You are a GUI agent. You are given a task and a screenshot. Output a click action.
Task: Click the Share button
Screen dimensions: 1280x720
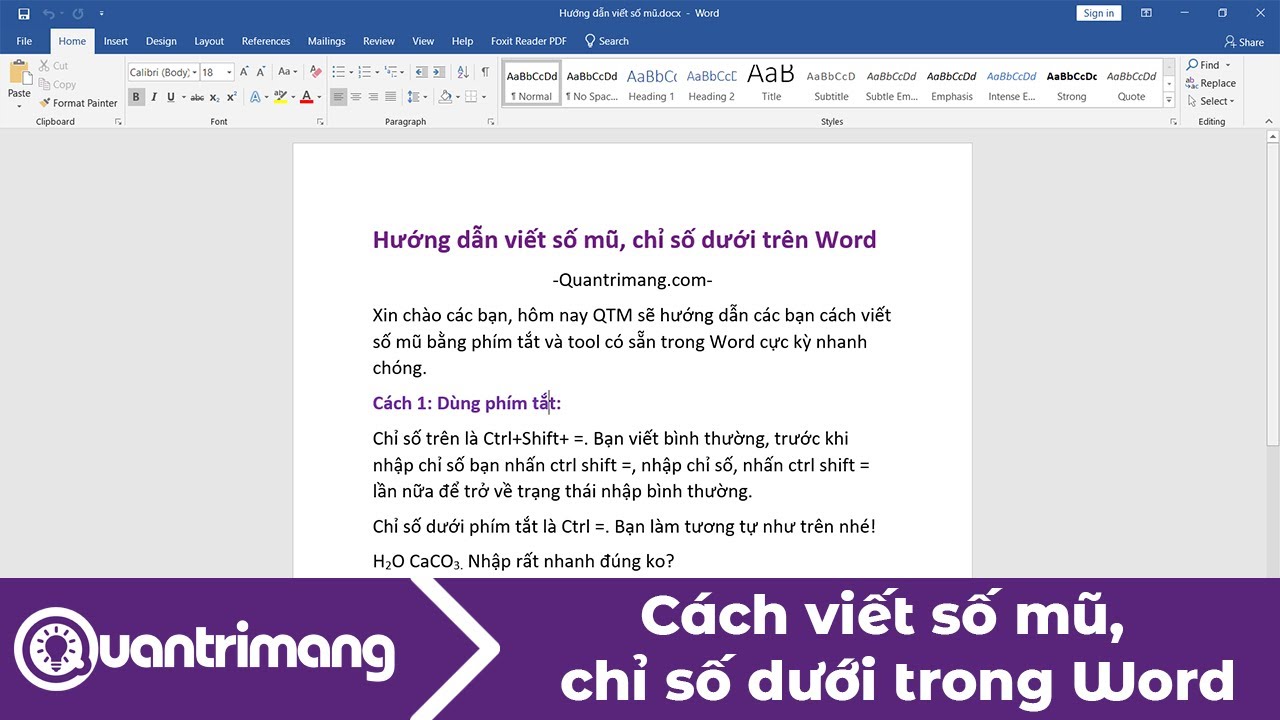(1244, 42)
